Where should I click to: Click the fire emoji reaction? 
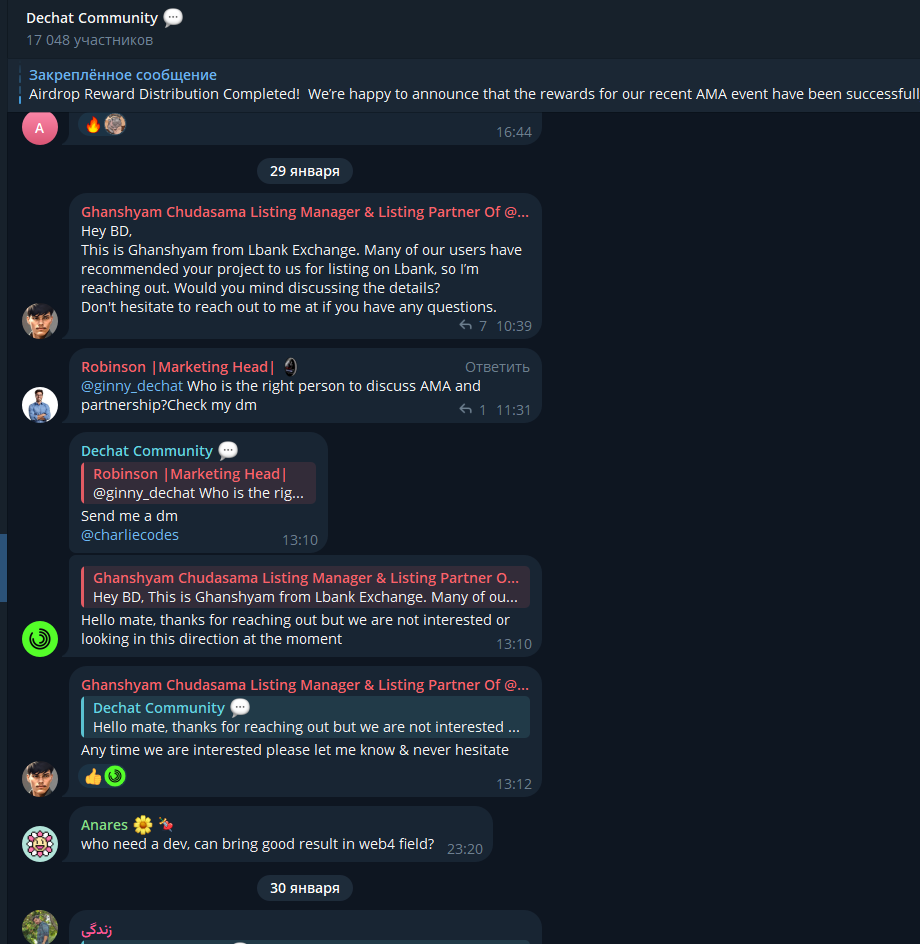pos(93,125)
